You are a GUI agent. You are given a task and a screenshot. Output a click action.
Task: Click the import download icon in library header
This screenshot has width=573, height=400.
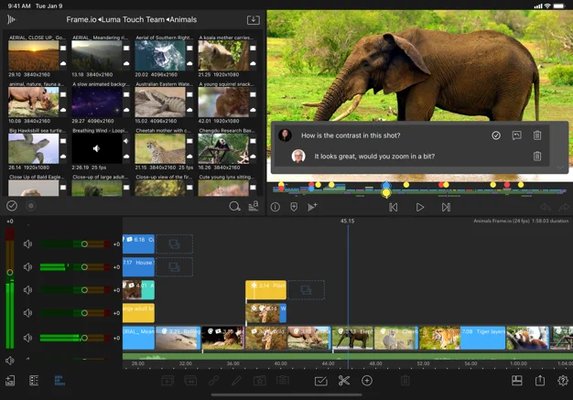point(253,20)
